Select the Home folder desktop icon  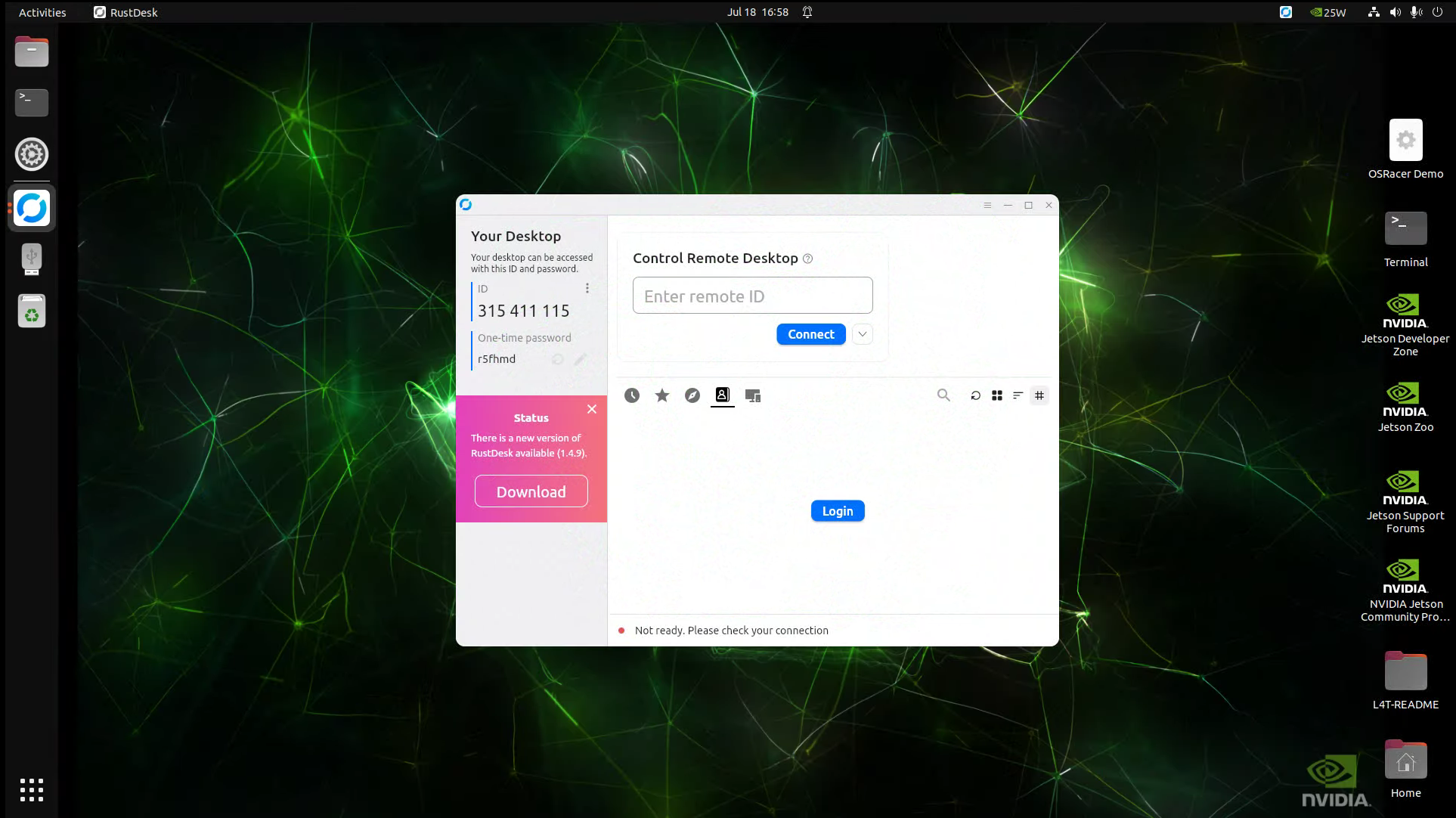click(1405, 769)
